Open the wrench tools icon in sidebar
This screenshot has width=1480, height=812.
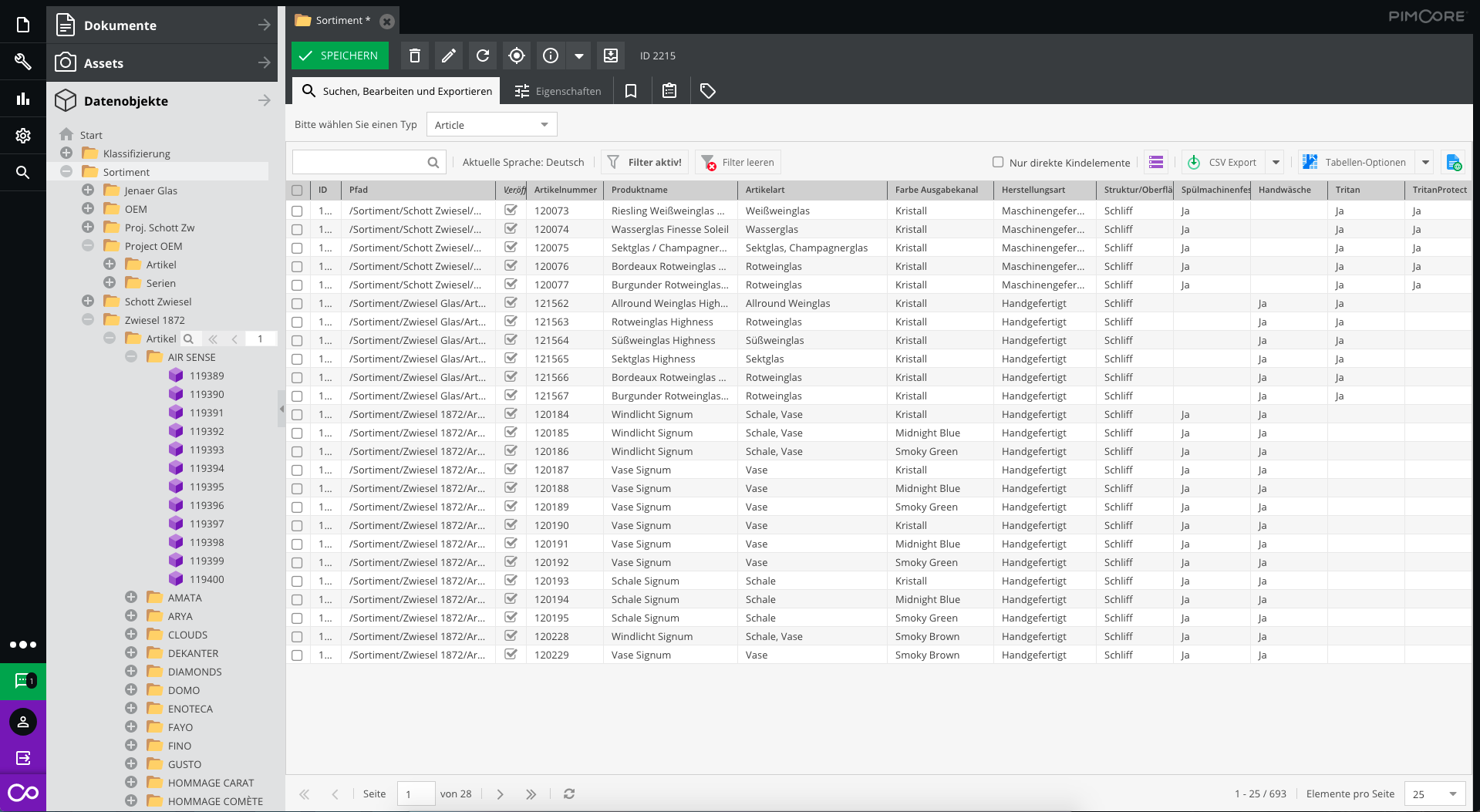coord(23,61)
